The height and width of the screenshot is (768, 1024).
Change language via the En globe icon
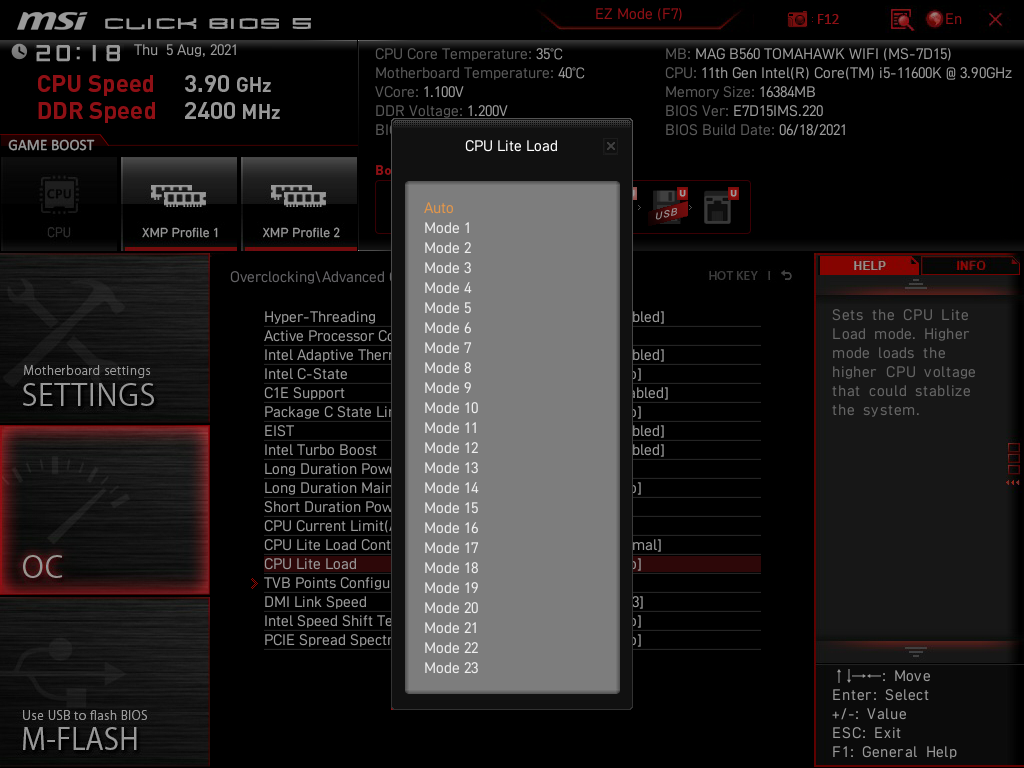944,20
